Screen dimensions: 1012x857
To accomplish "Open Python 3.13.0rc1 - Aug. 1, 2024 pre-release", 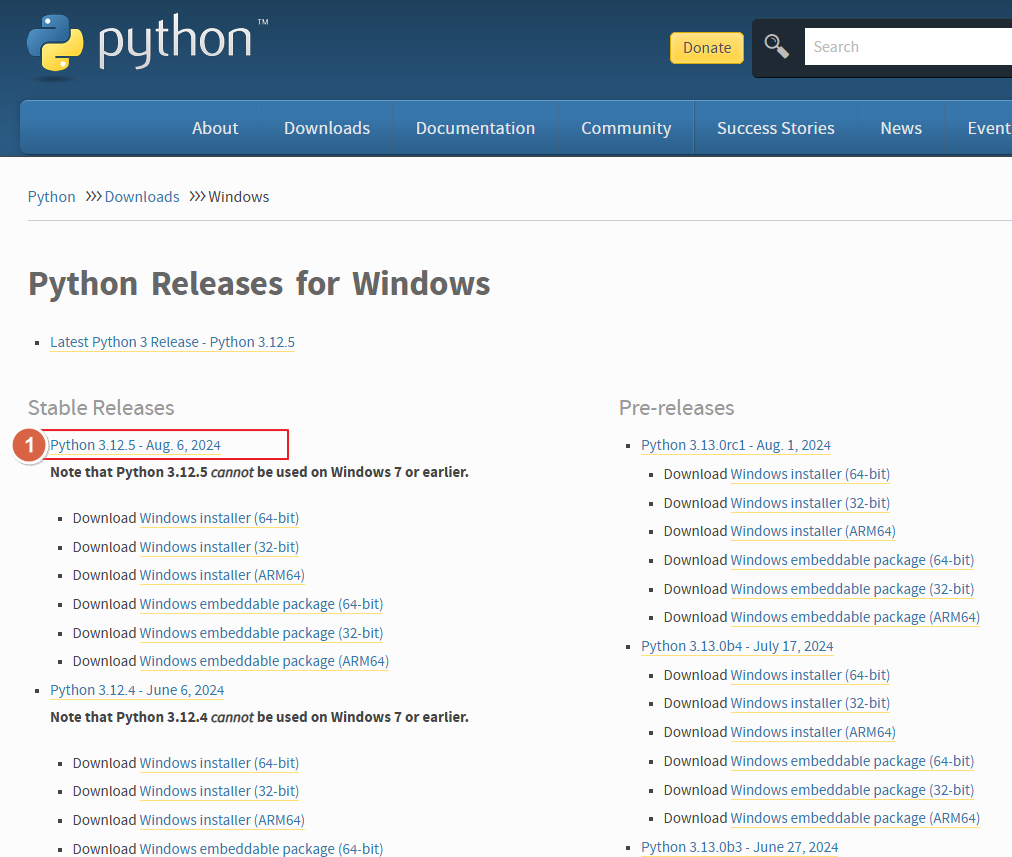I will [736, 445].
